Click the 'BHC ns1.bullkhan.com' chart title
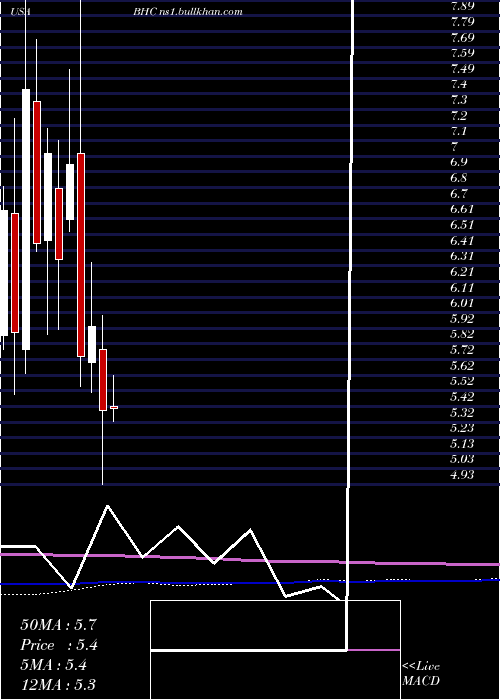Viewport: 500px width, 700px height. [x=188, y=12]
